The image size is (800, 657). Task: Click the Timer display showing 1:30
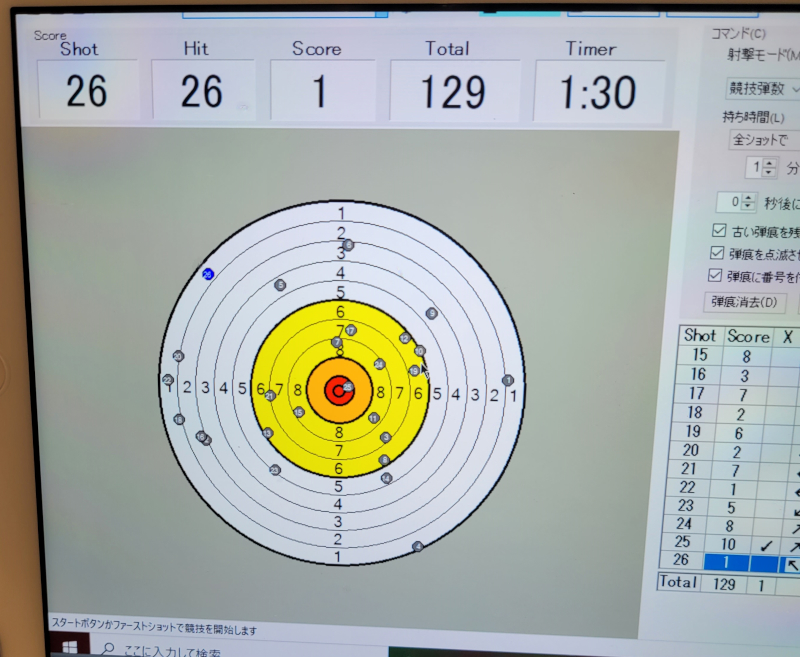(x=598, y=92)
